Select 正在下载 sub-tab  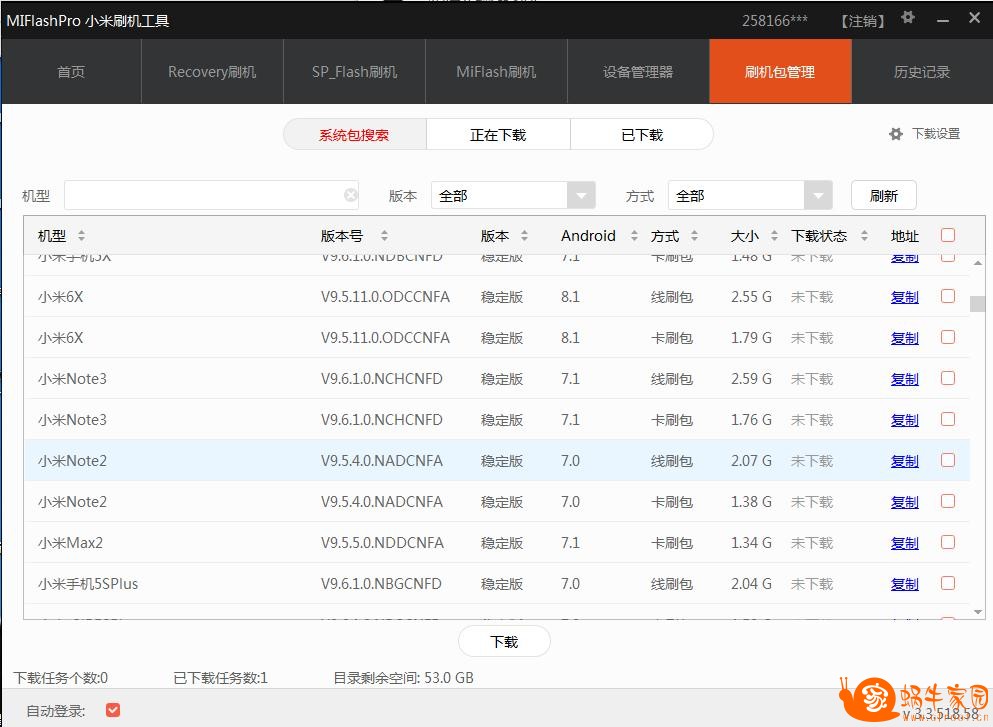[x=498, y=134]
